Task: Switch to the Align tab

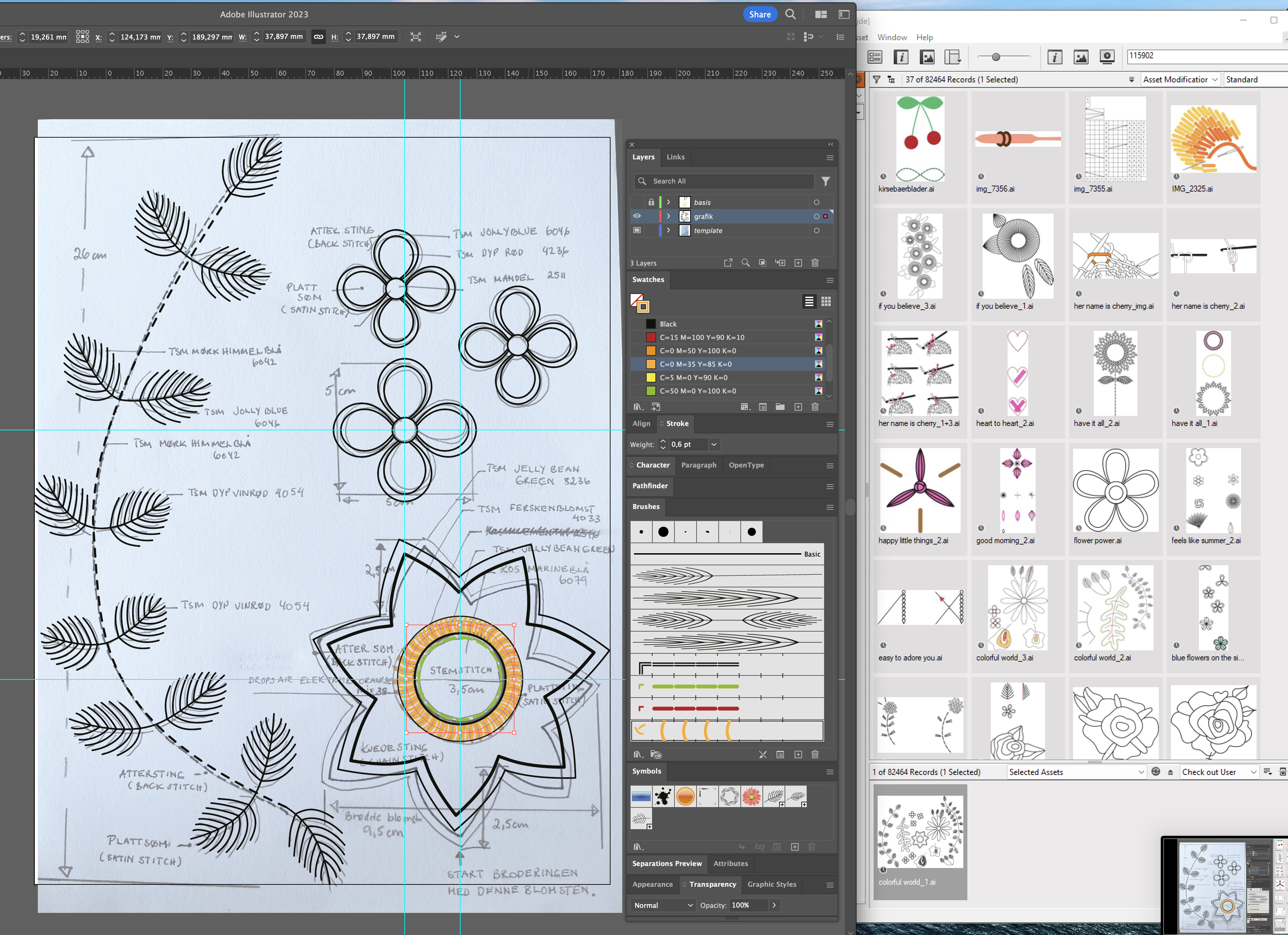Action: (x=641, y=424)
